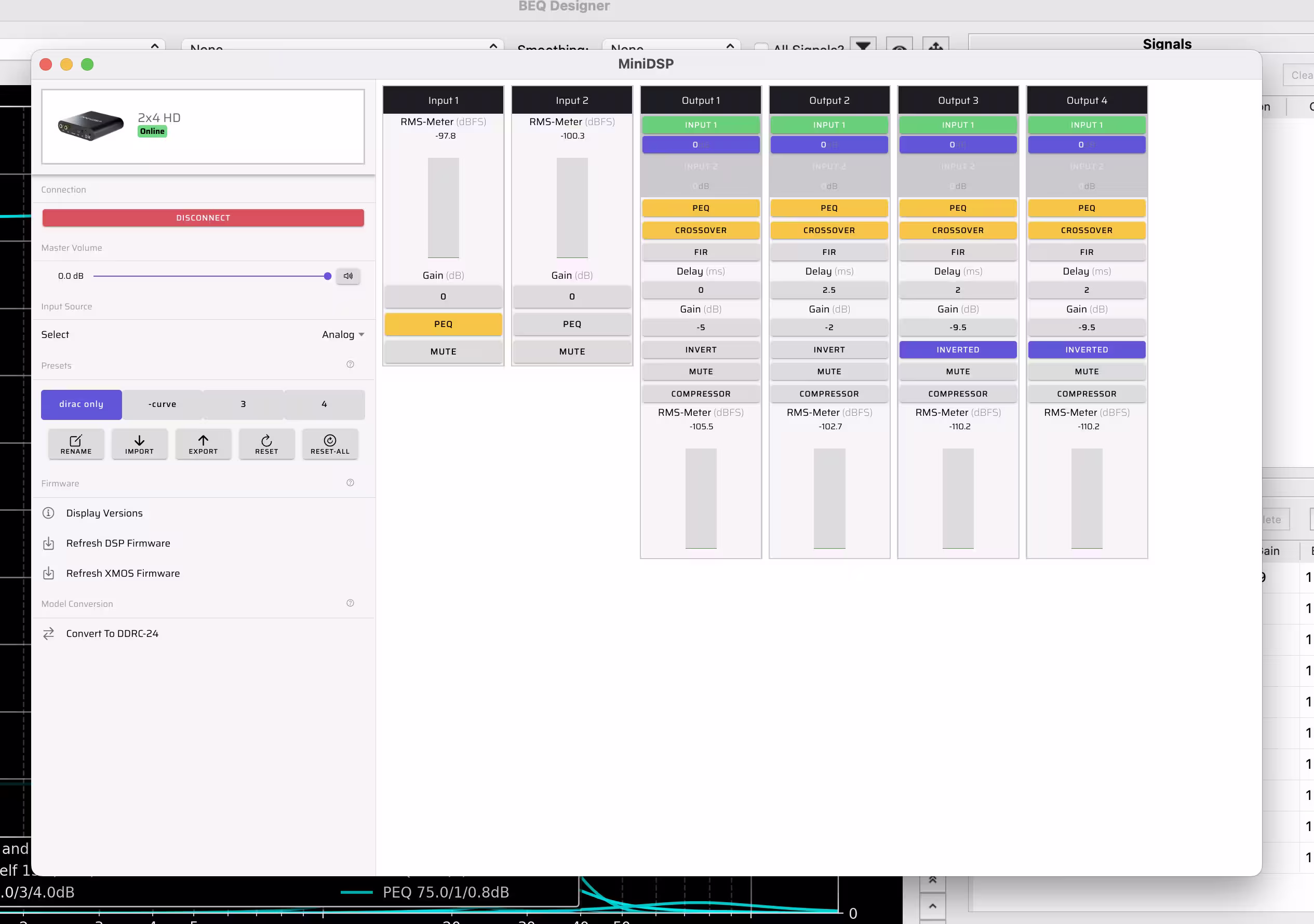Select INPUT 1 routing on Output 1
This screenshot has width=1314, height=924.
pos(701,125)
